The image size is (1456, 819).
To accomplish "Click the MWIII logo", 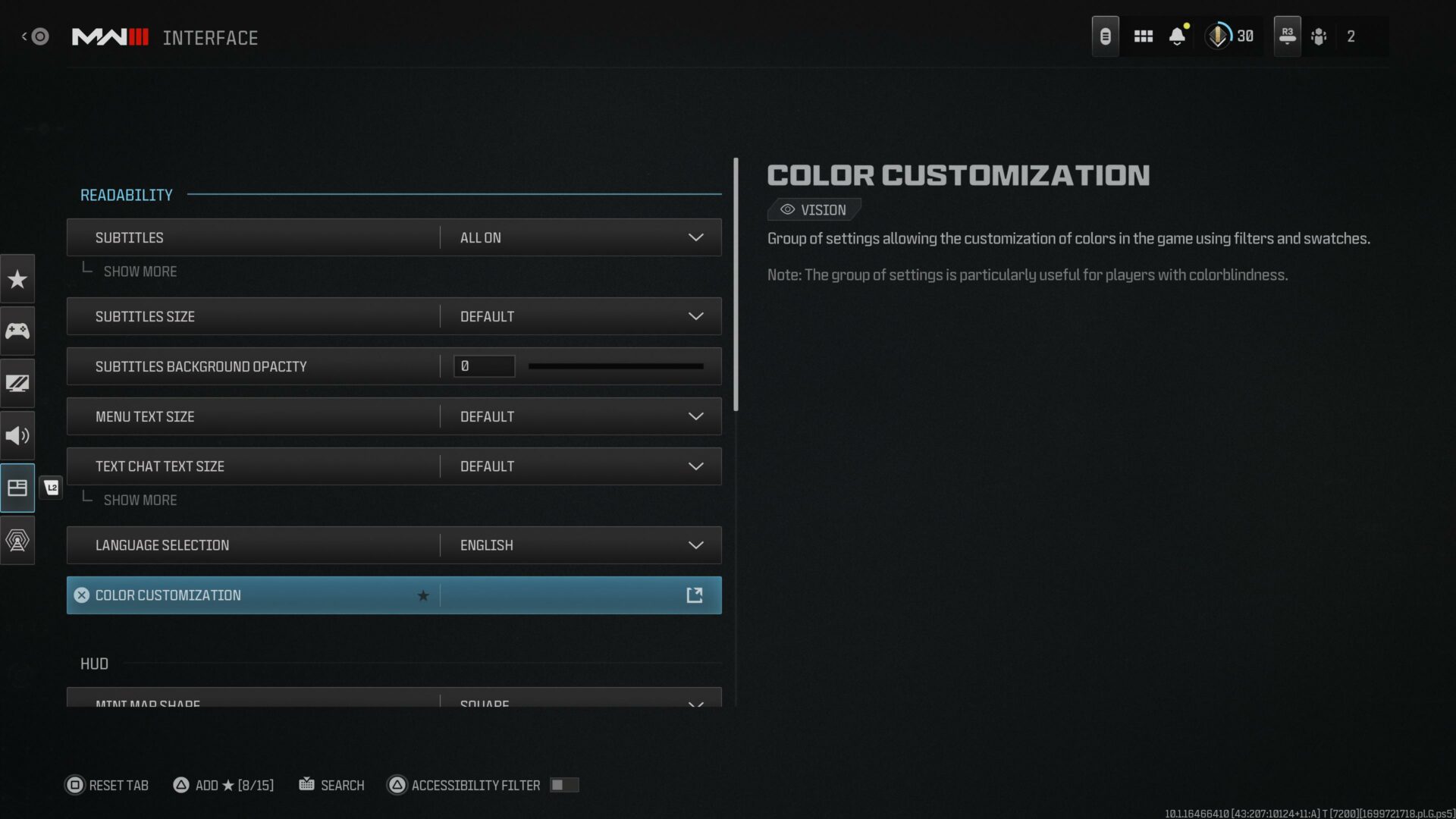I will [x=110, y=37].
